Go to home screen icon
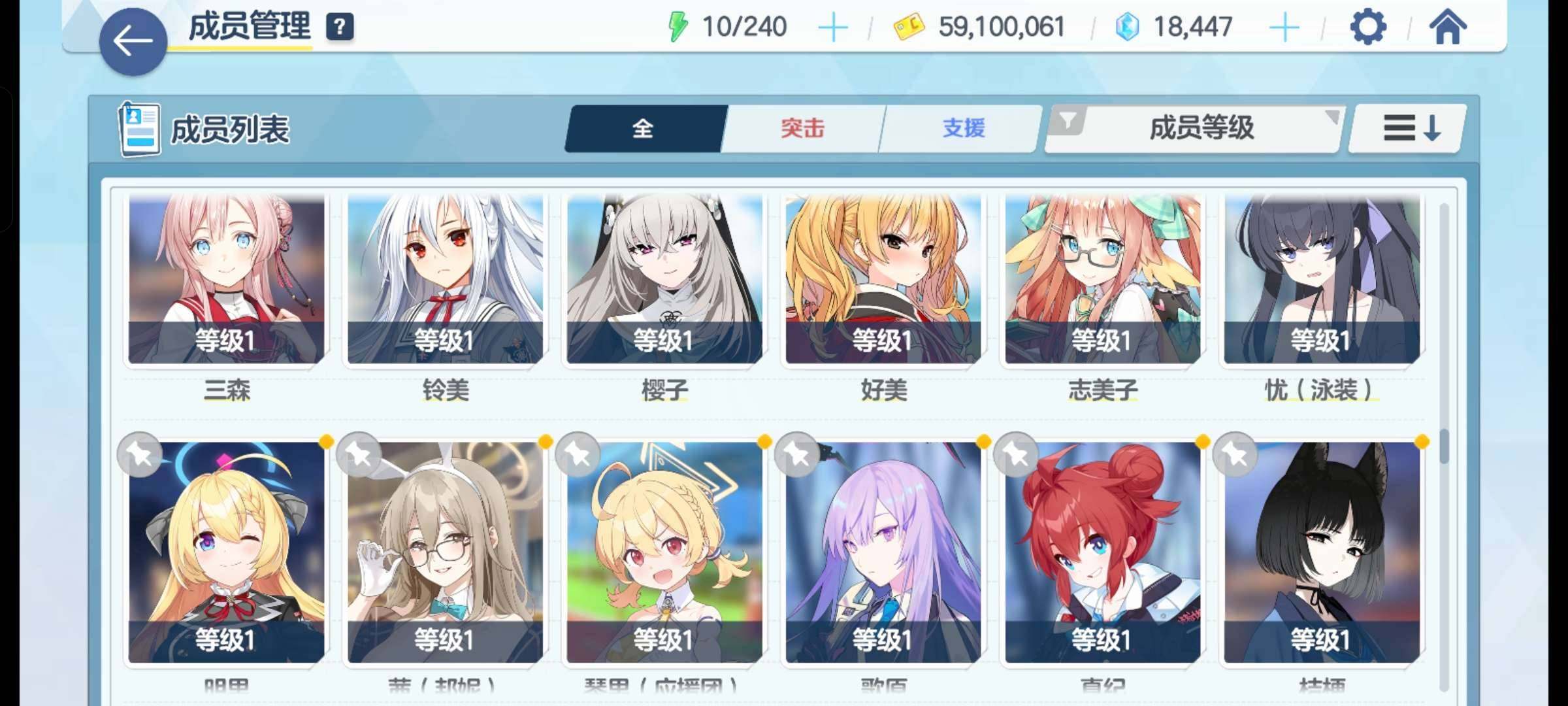 pyautogui.click(x=1448, y=27)
